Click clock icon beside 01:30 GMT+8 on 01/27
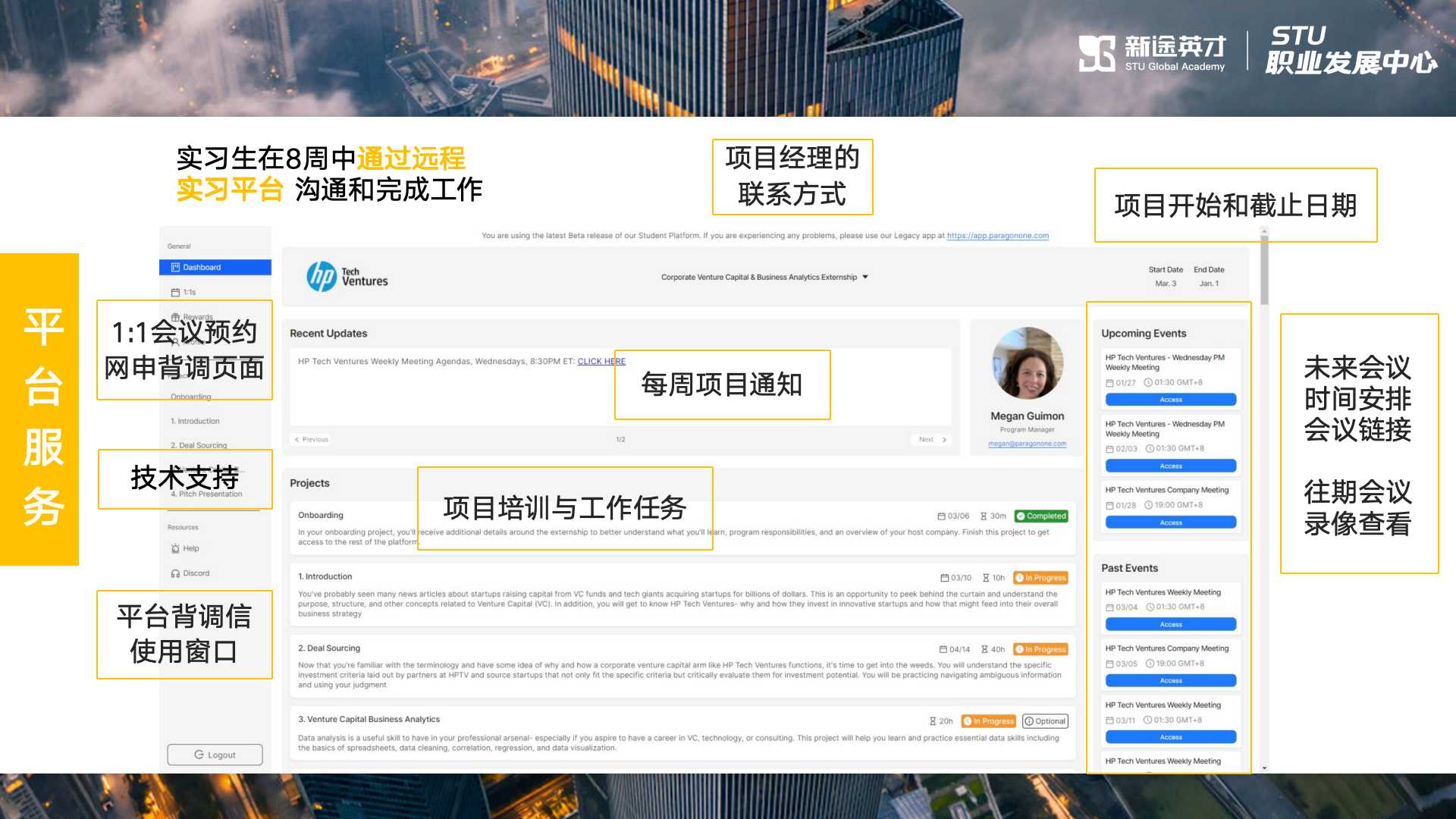Viewport: 1456px width, 819px height. click(1148, 382)
